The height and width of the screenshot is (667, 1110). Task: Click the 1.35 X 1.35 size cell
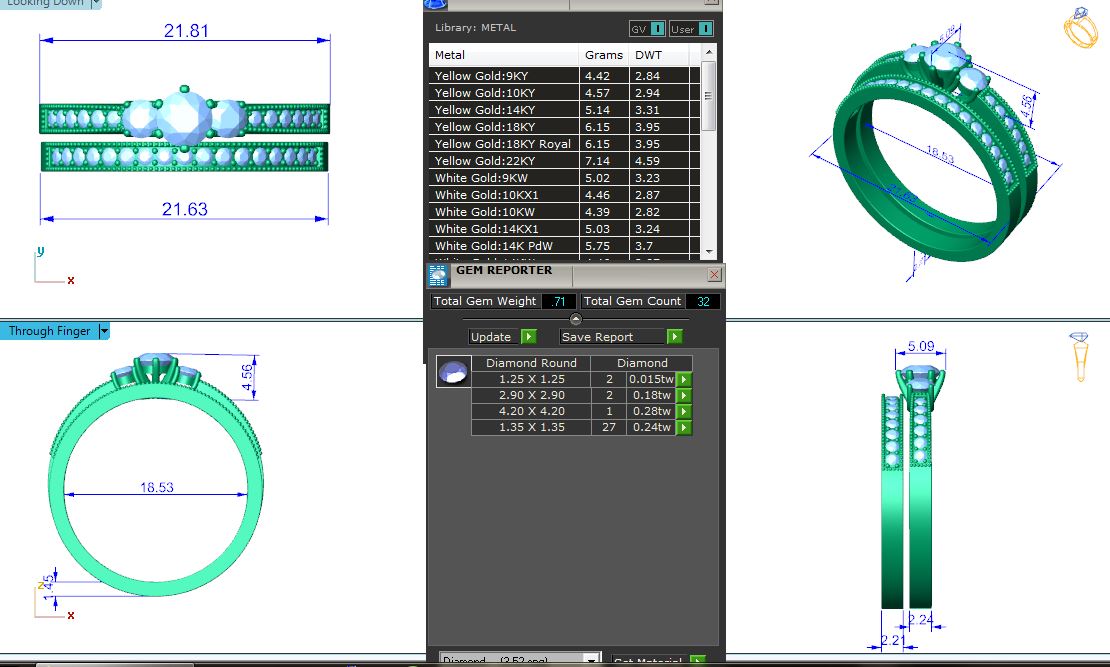532,428
